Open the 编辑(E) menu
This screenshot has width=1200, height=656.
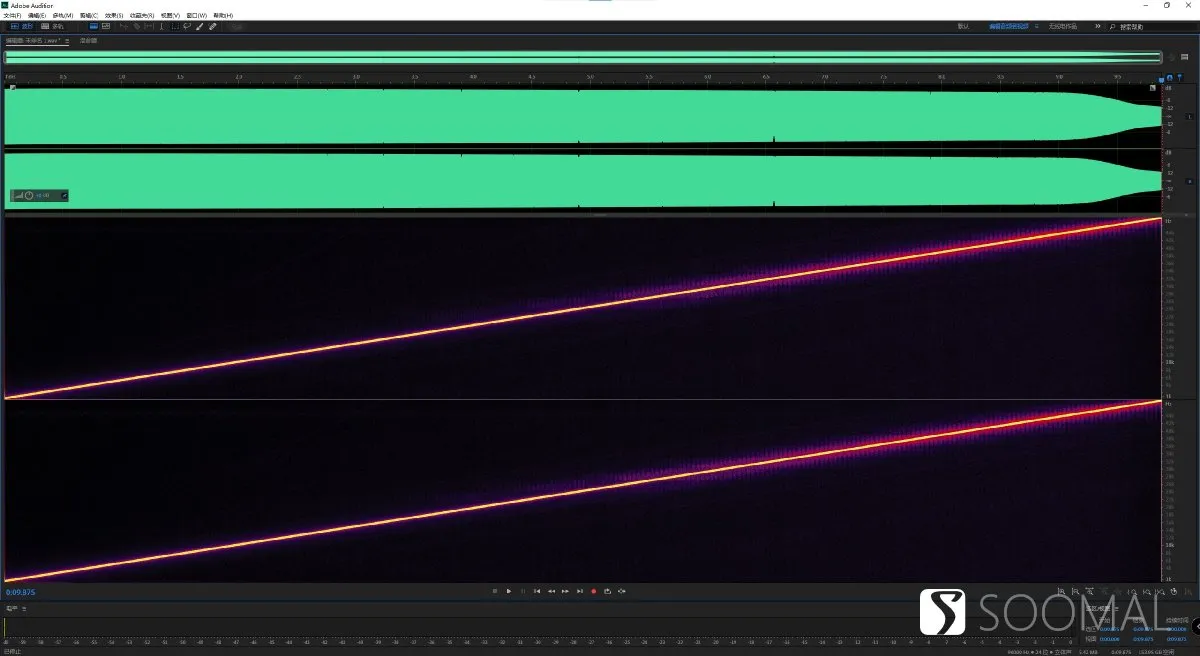pos(36,16)
